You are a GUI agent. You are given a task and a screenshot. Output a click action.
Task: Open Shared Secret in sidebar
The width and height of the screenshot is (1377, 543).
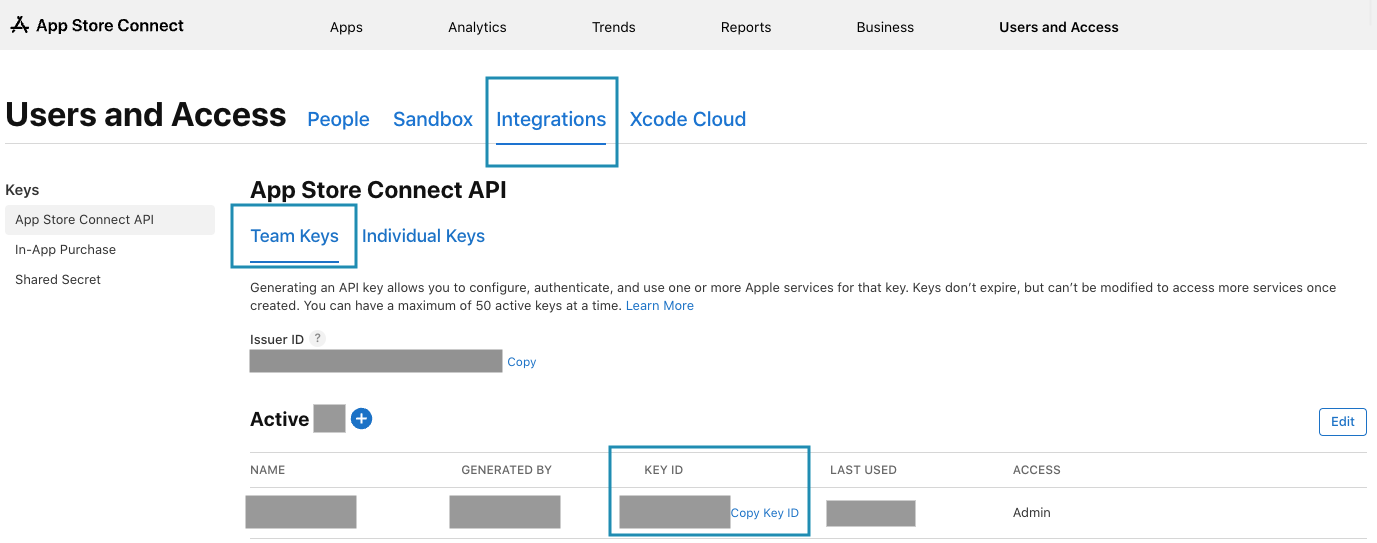coord(58,280)
